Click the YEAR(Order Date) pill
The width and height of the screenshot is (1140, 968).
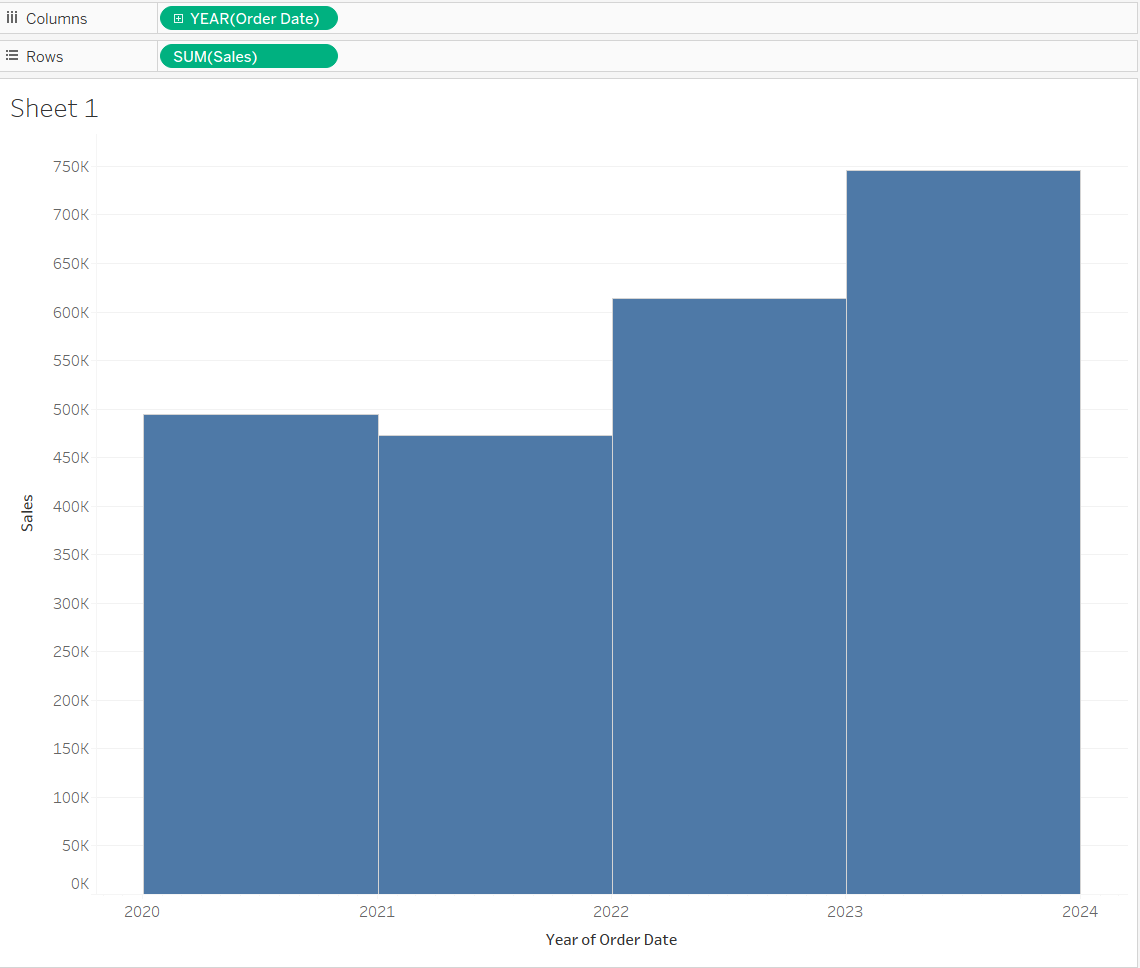(249, 18)
